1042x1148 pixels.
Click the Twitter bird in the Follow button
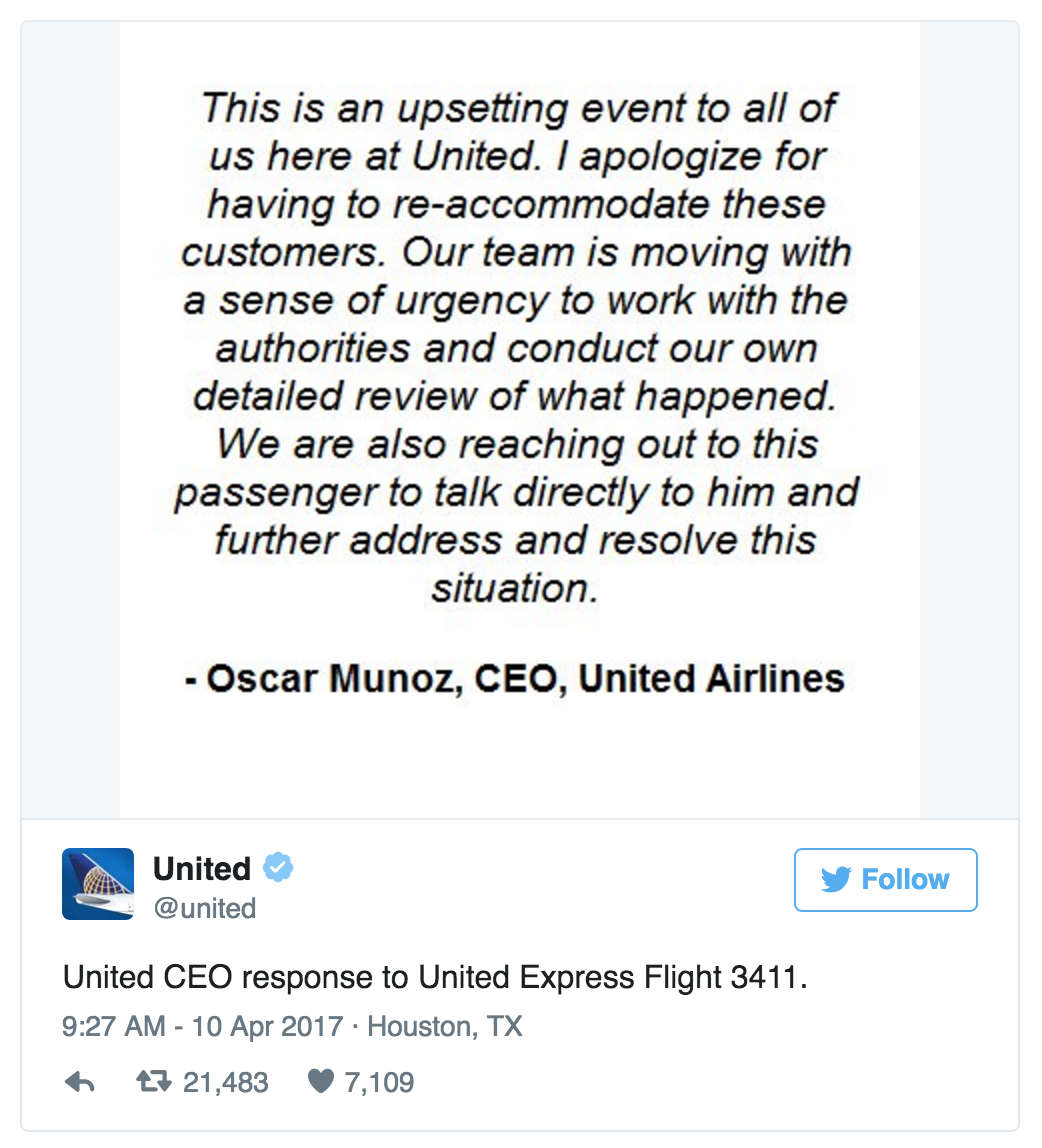(836, 880)
